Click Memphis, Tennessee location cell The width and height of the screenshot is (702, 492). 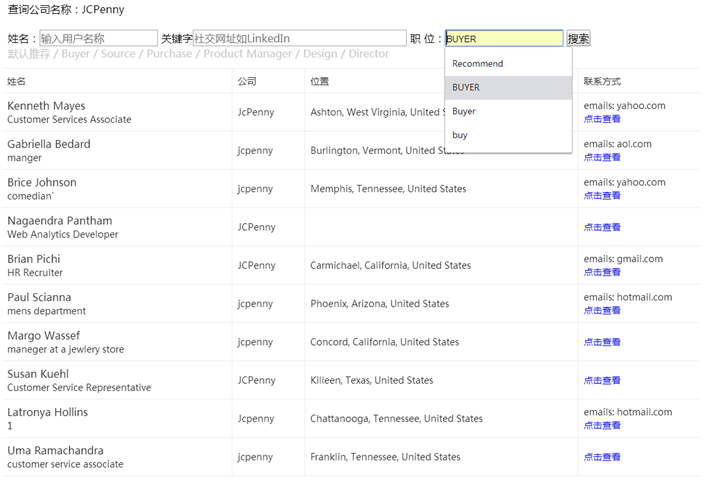tap(388, 189)
